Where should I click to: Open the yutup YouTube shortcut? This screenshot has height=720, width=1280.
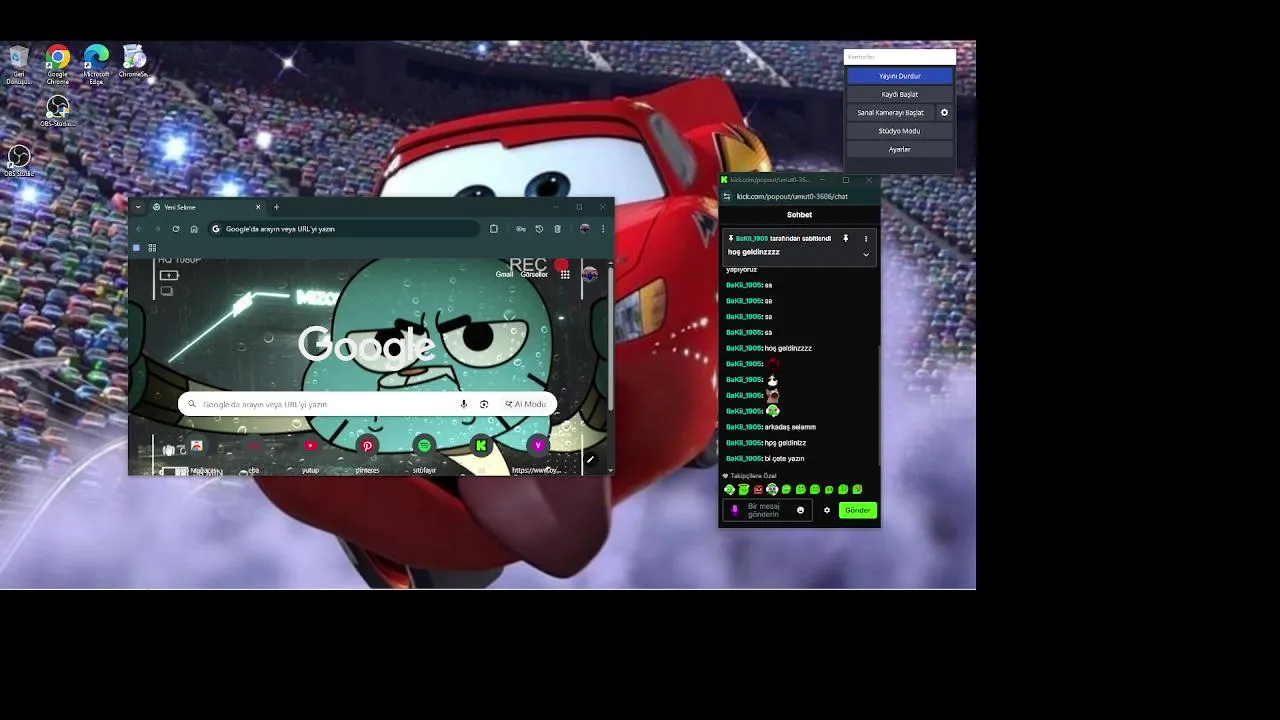pos(310,454)
